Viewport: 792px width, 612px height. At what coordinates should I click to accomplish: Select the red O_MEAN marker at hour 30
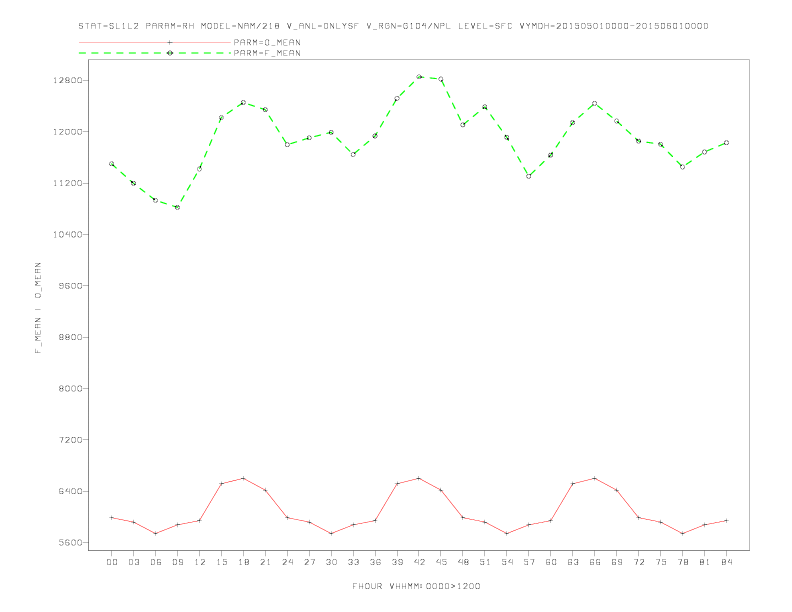pos(331,534)
